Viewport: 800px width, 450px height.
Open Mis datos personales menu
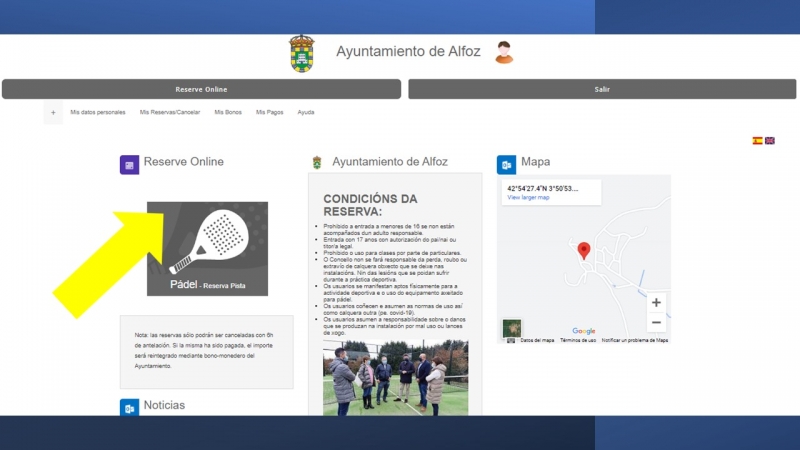pos(98,112)
